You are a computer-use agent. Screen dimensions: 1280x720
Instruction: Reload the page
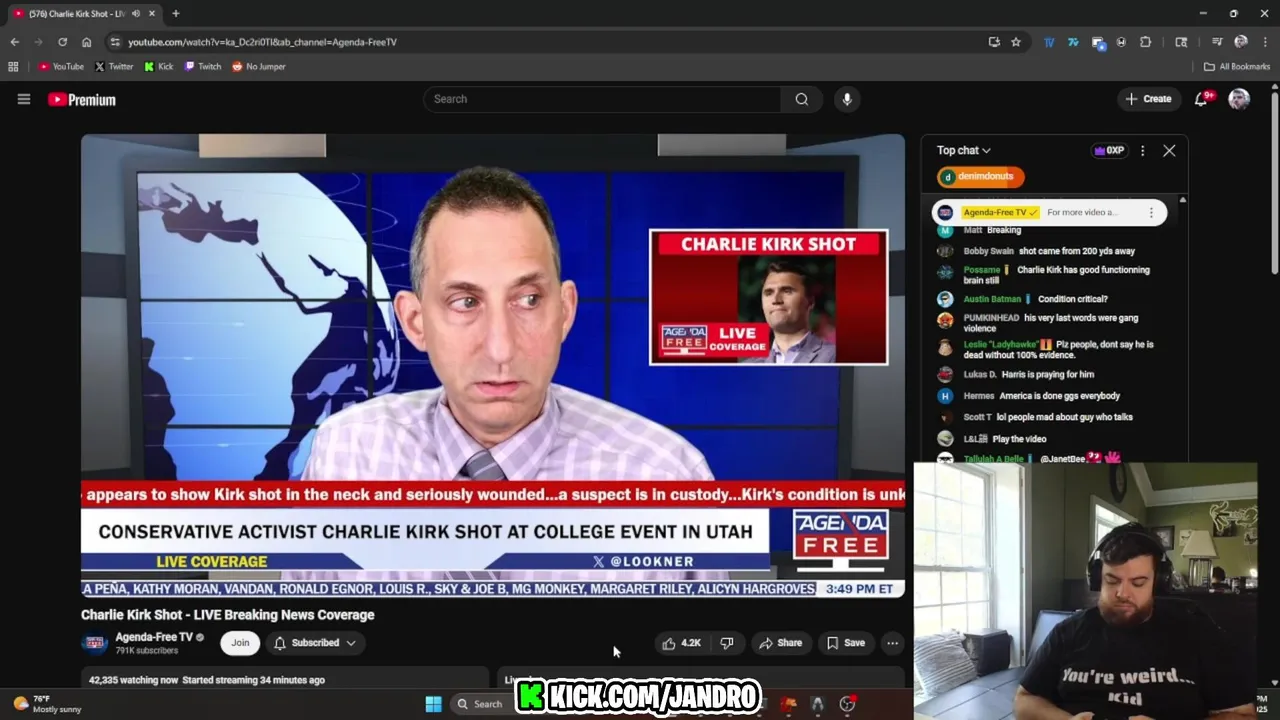click(x=62, y=42)
